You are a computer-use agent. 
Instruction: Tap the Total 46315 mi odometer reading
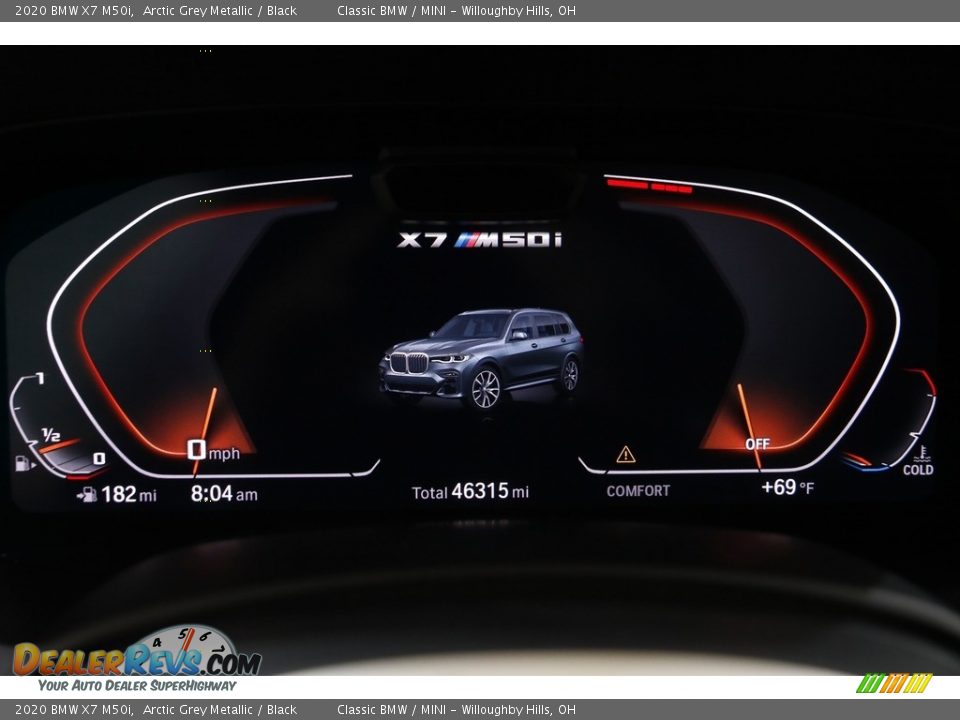pyautogui.click(x=470, y=492)
